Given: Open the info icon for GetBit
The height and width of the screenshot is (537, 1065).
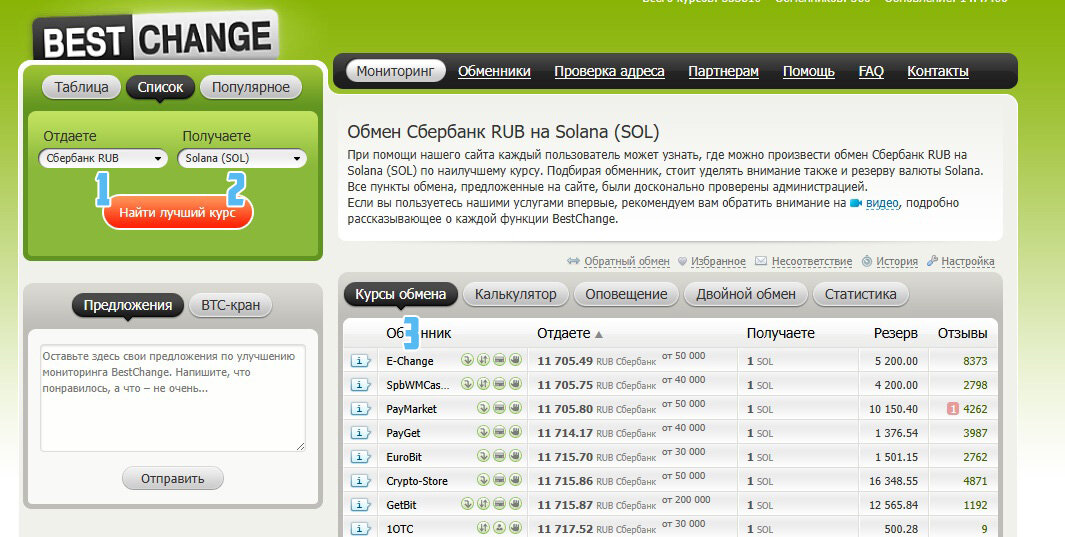Looking at the screenshot, I should coord(360,504).
